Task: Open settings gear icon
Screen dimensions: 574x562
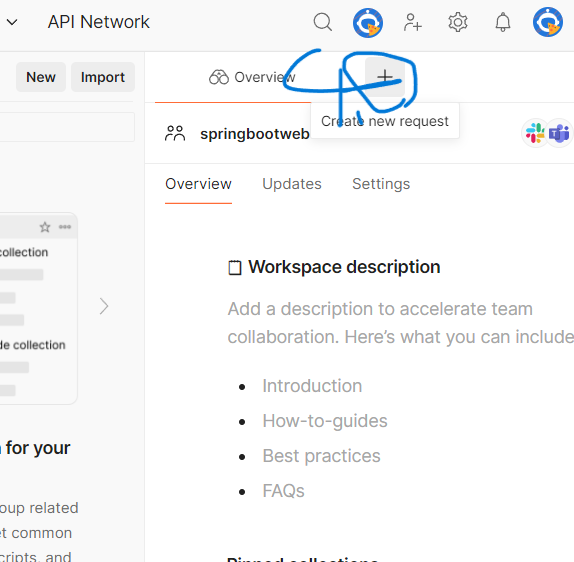Action: tap(458, 22)
